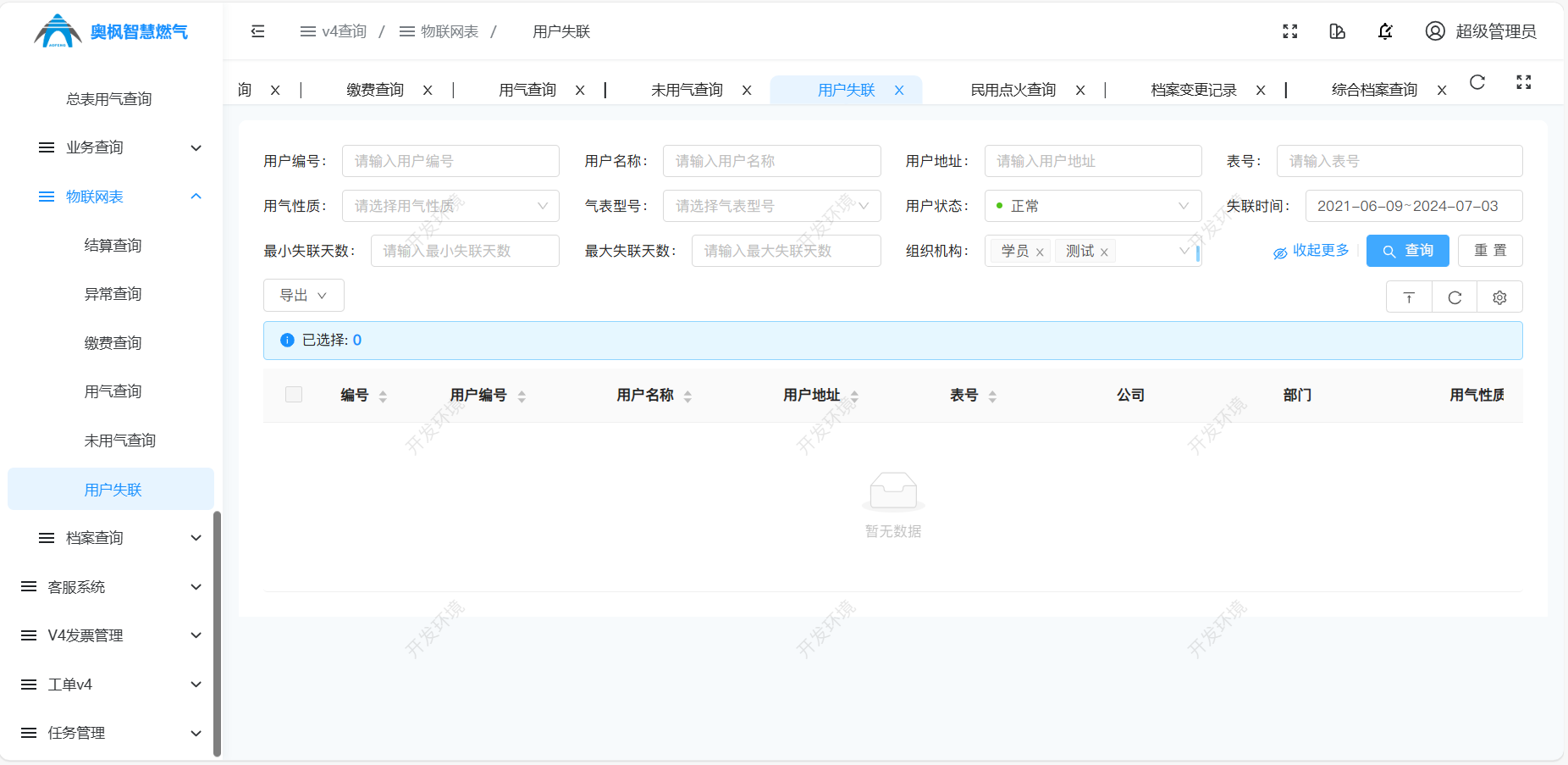This screenshot has height=765, width=1568.
Task: Open 超级管理员 user avatar menu
Action: (x=1481, y=31)
